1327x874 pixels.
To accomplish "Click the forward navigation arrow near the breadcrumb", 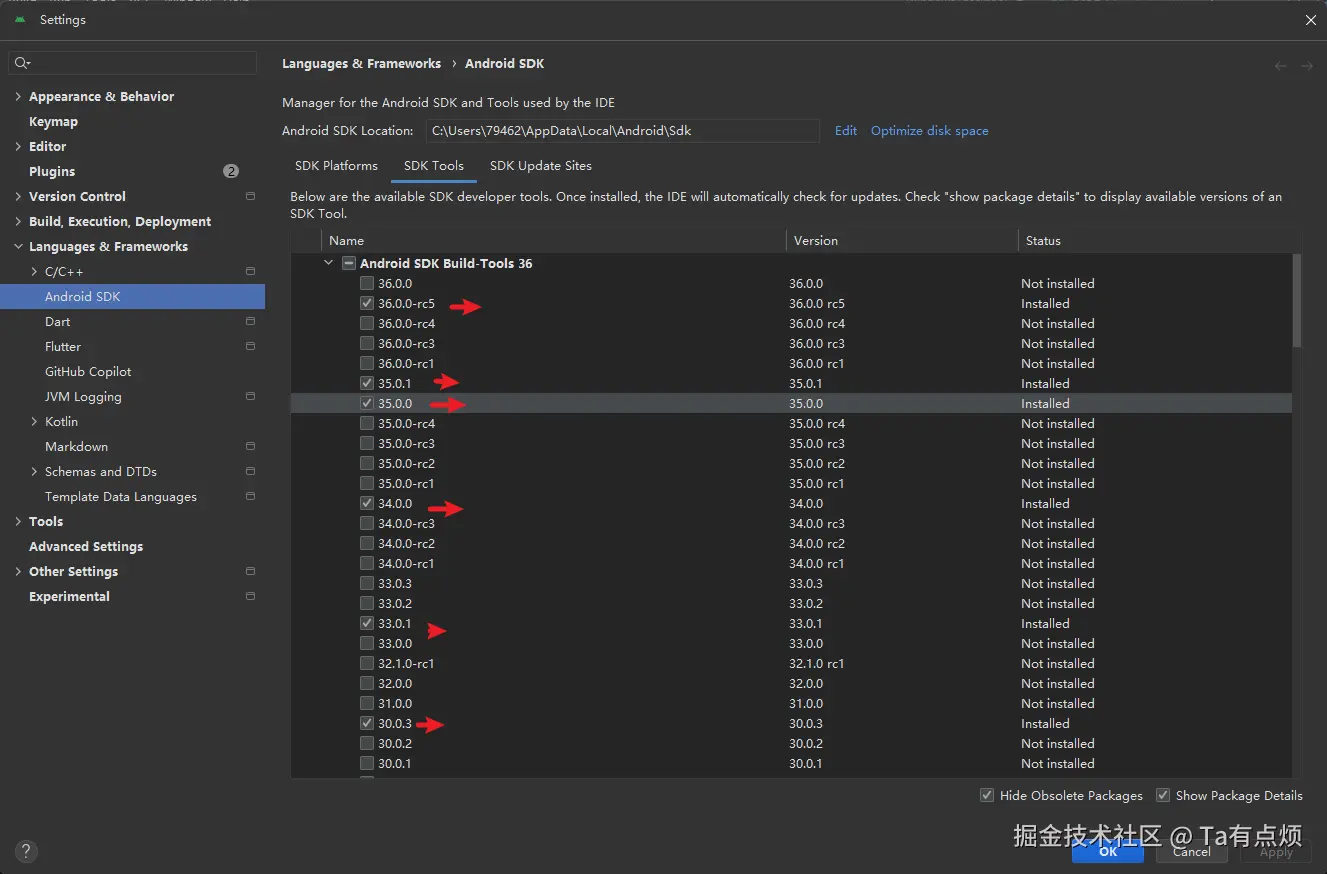I will (x=1306, y=64).
